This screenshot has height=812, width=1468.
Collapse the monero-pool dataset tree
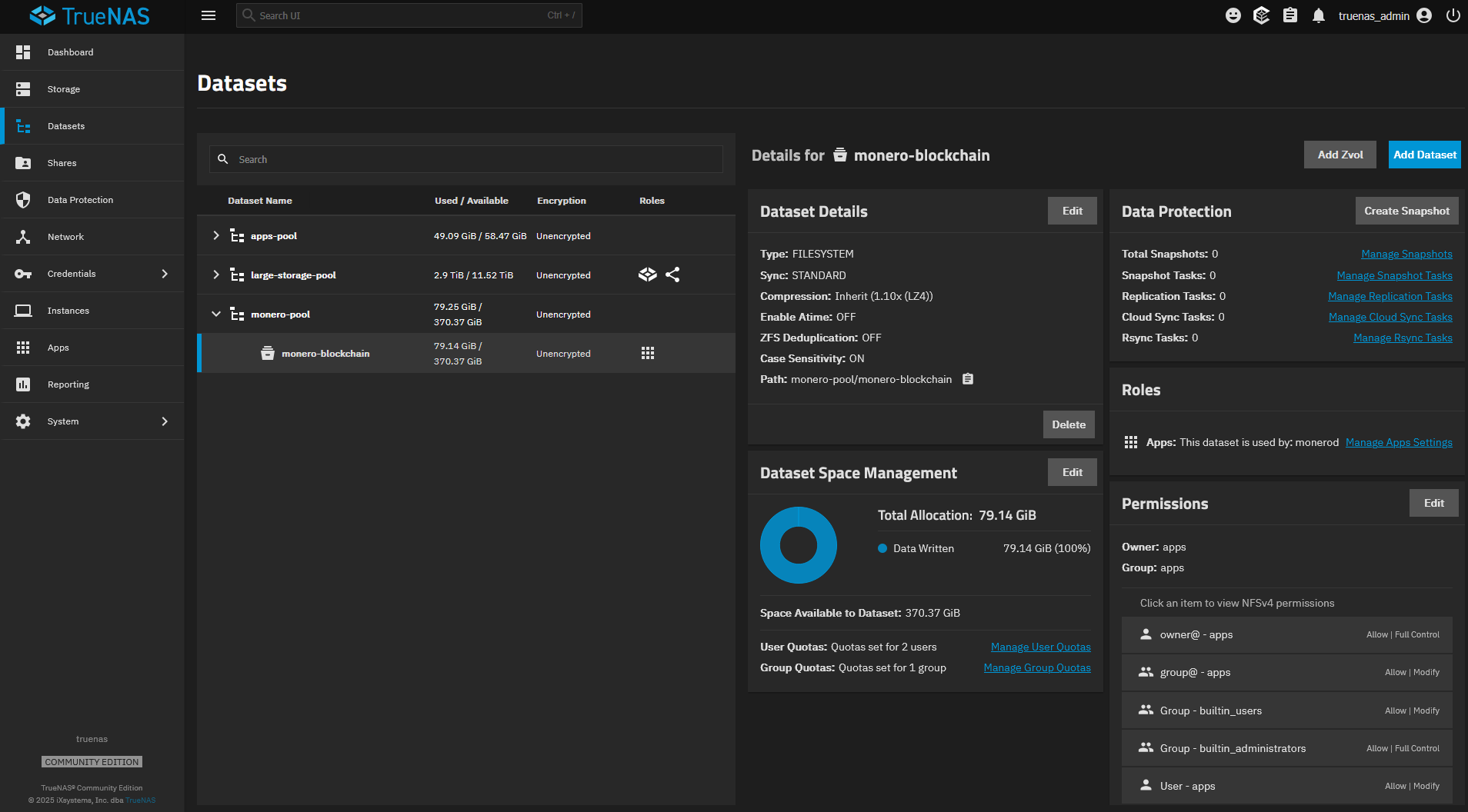point(216,314)
